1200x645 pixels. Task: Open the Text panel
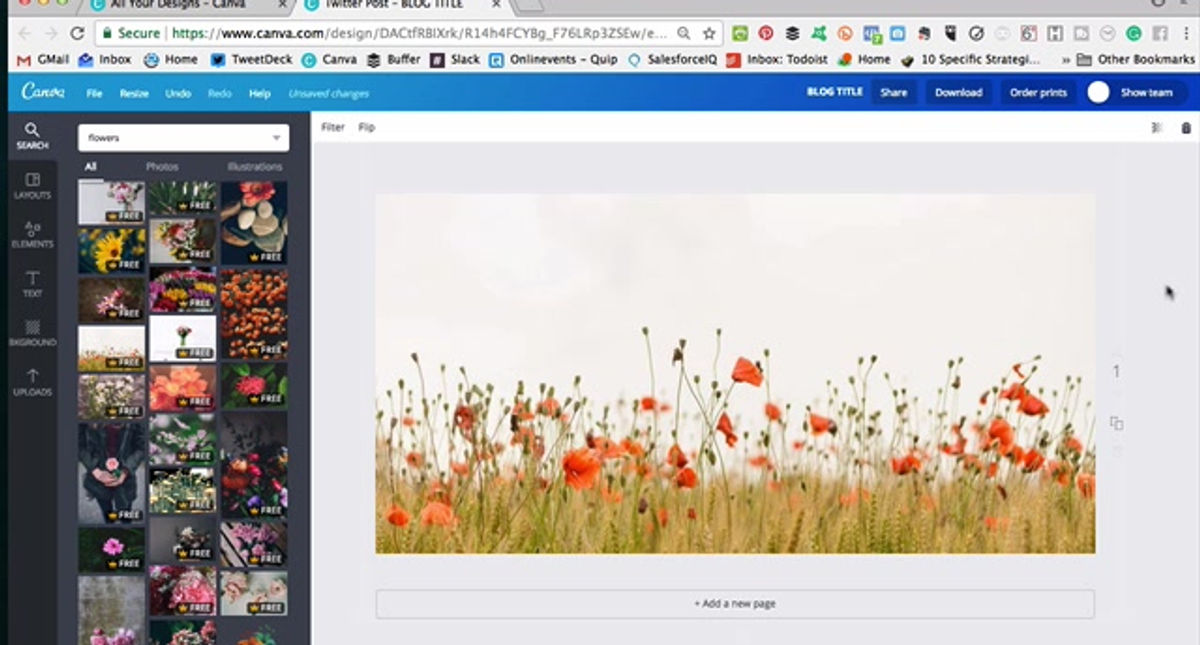[x=32, y=283]
